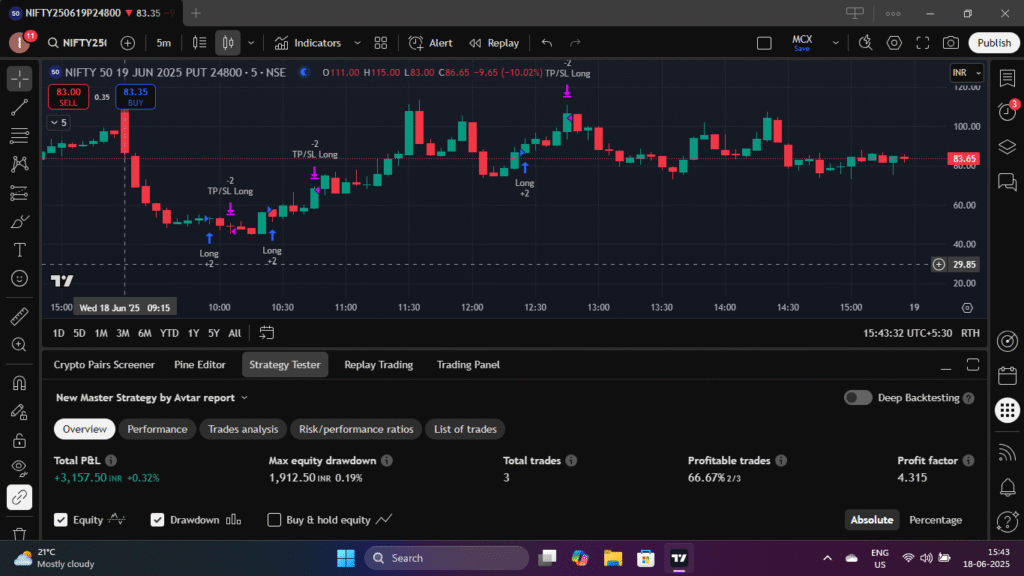Open the quick search icon
Screen dimensions: 1024x576
pyautogui.click(x=865, y=43)
